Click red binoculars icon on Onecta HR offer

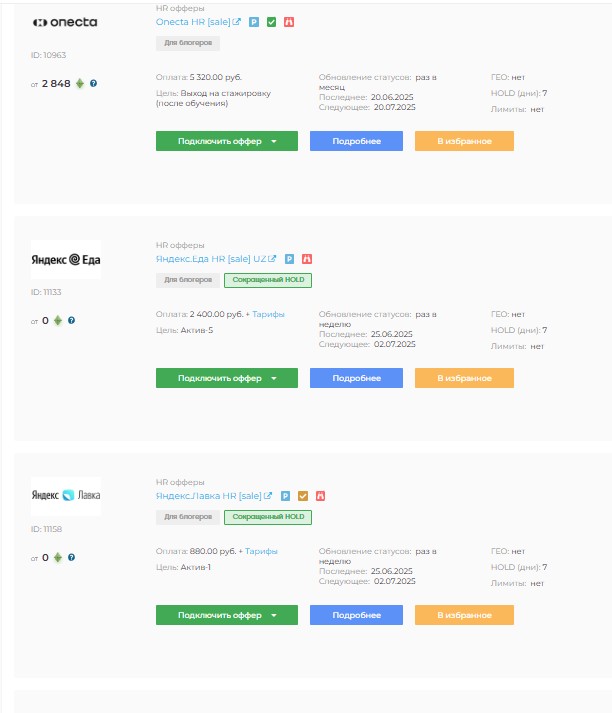coord(289,22)
